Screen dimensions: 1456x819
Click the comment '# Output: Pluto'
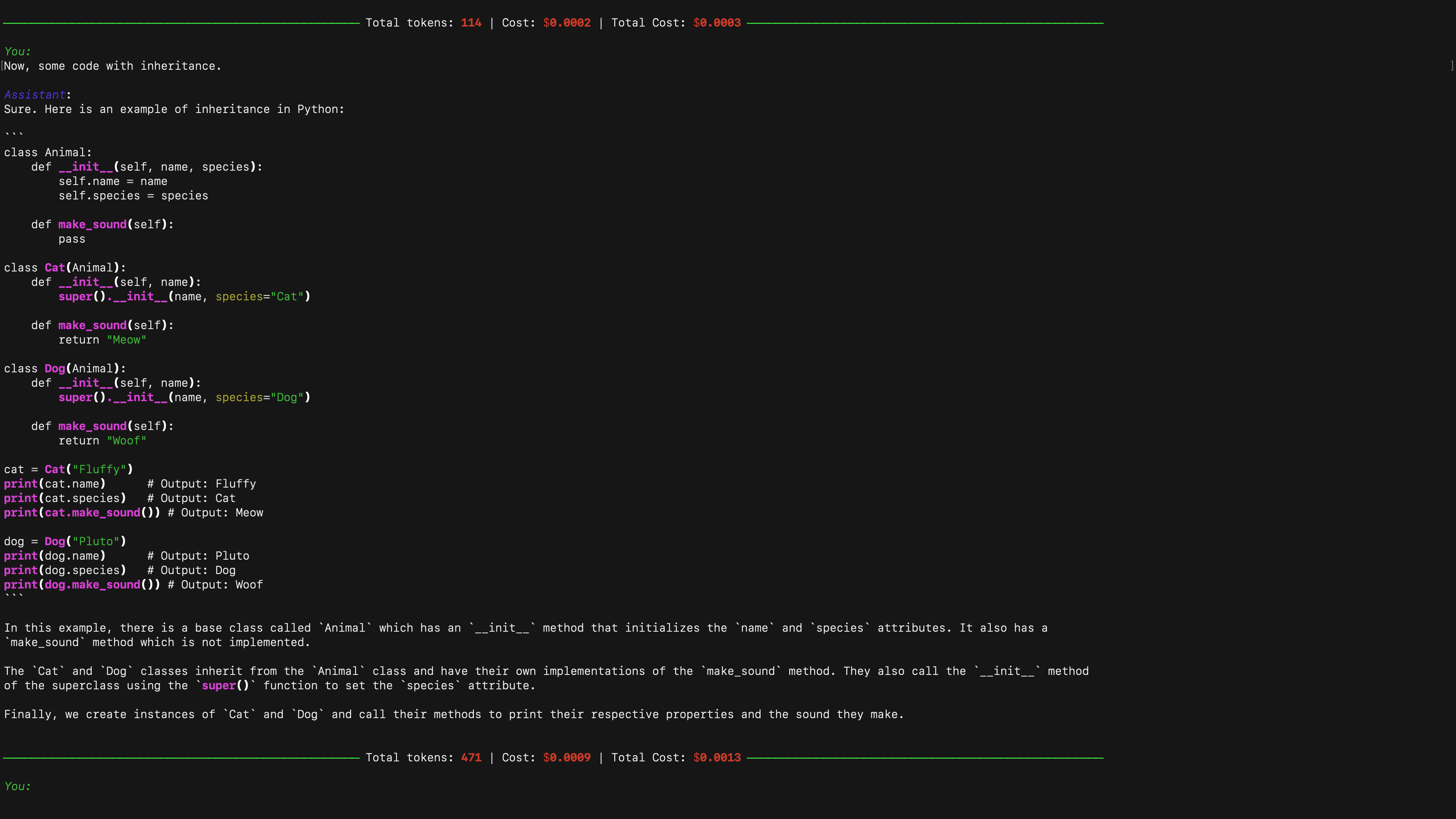pos(198,556)
